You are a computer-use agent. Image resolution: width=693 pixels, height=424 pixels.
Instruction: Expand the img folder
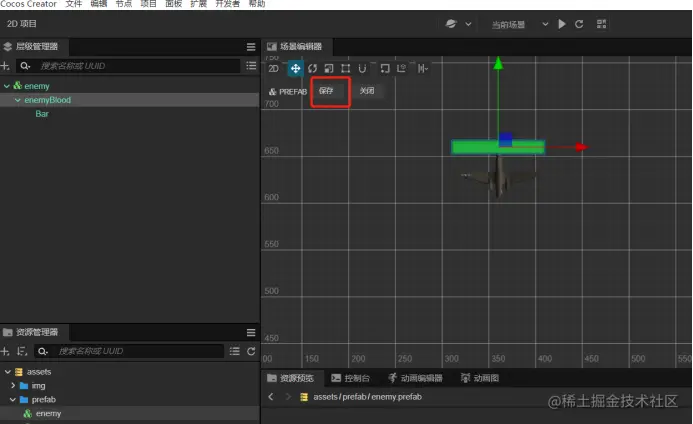[13, 386]
